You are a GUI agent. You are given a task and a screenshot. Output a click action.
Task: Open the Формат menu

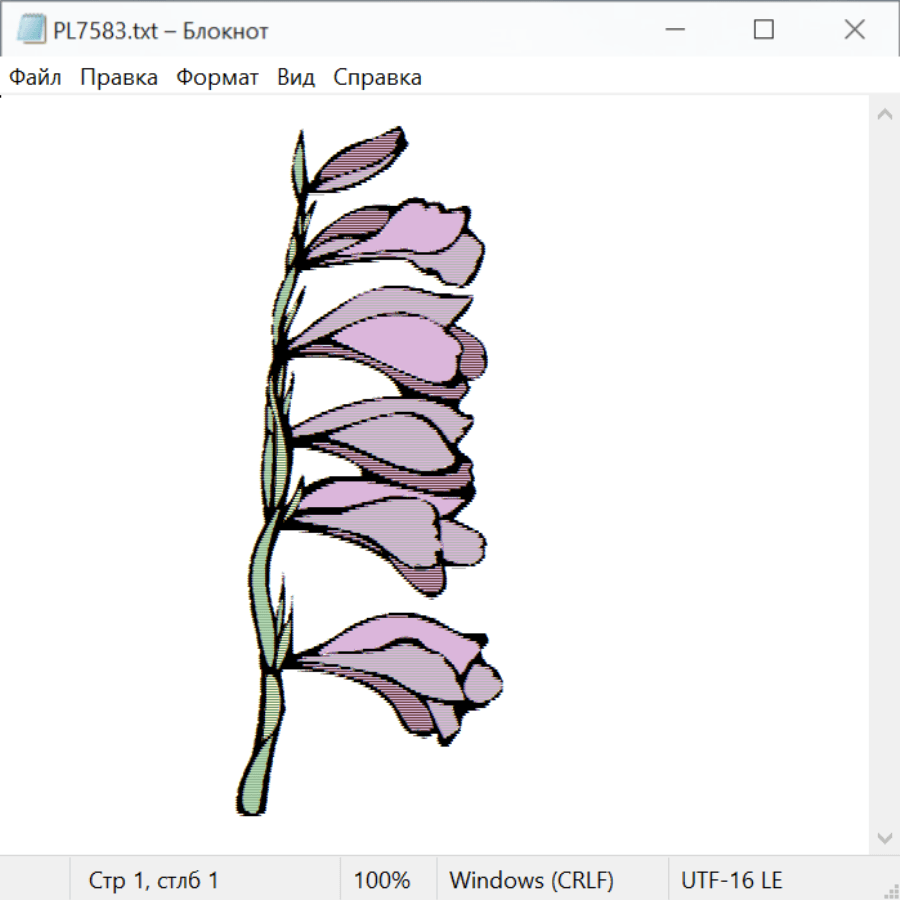tap(217, 78)
